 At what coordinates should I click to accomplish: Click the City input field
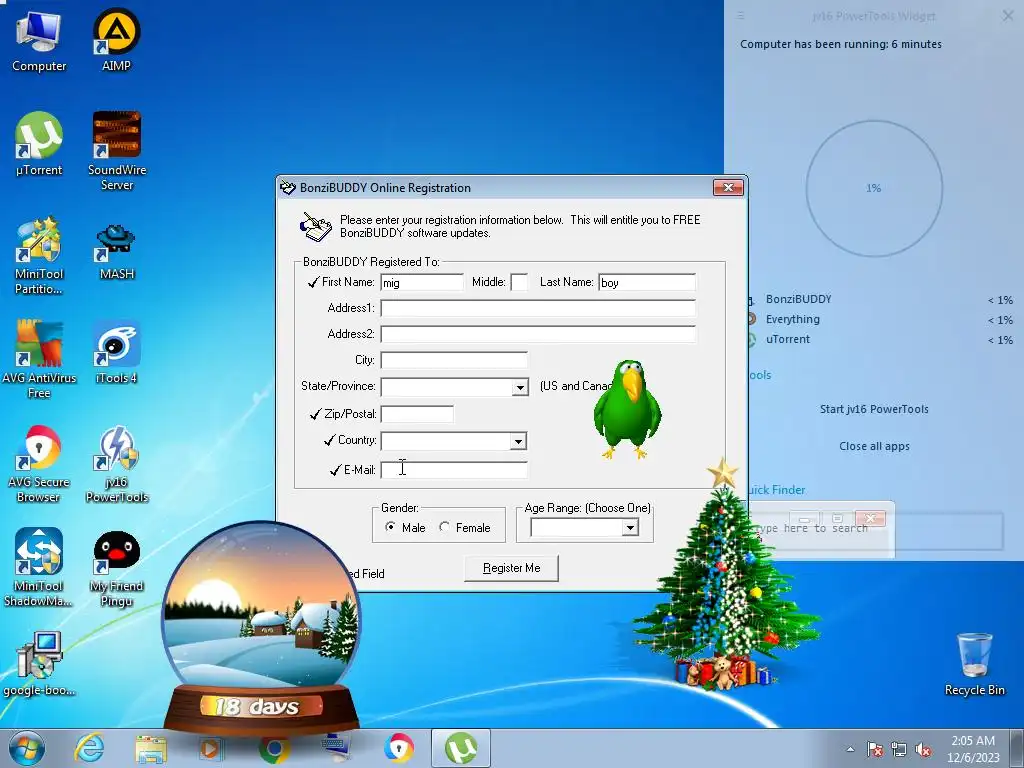click(454, 360)
